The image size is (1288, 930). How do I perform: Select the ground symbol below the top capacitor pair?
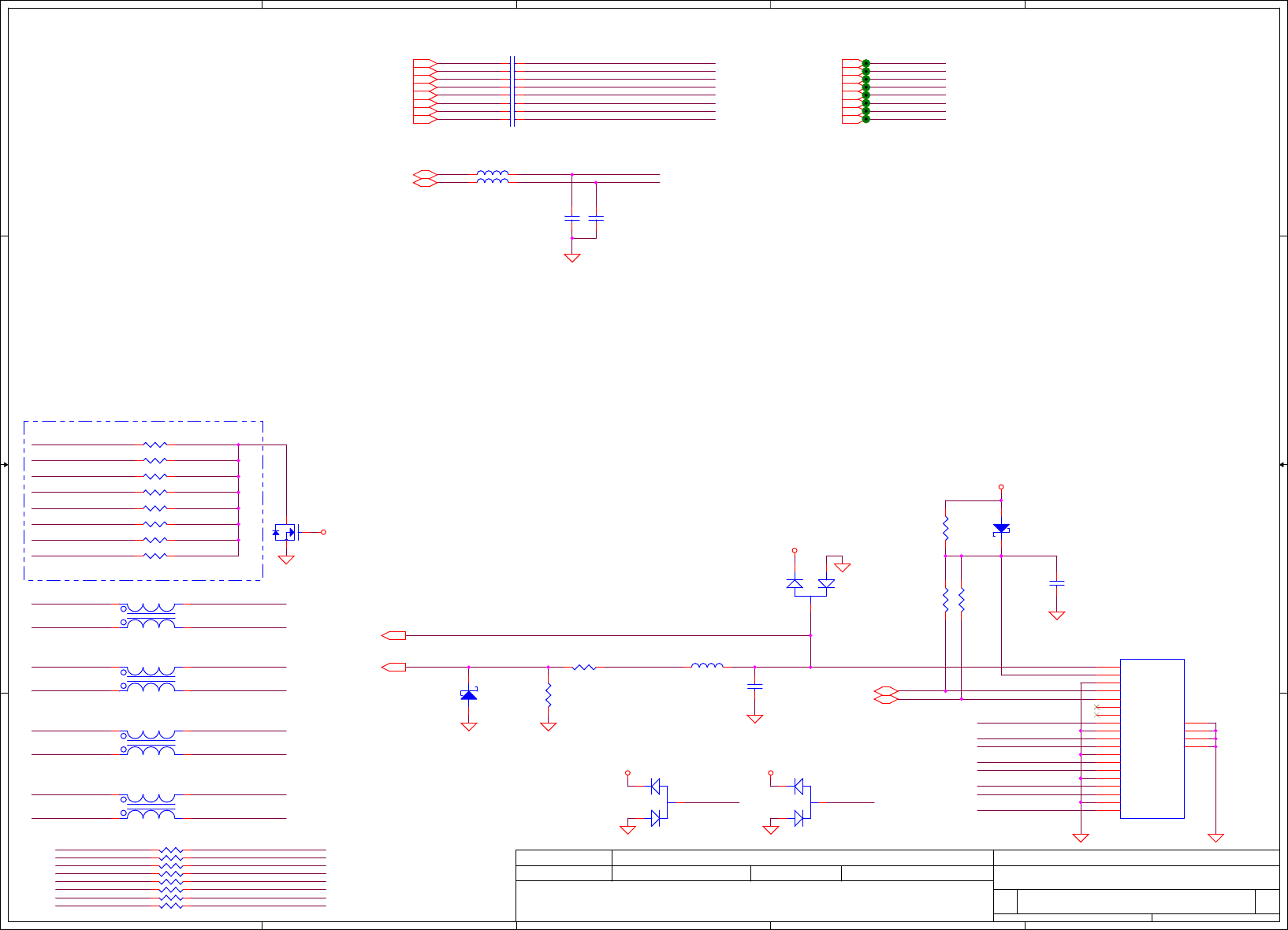tap(572, 257)
